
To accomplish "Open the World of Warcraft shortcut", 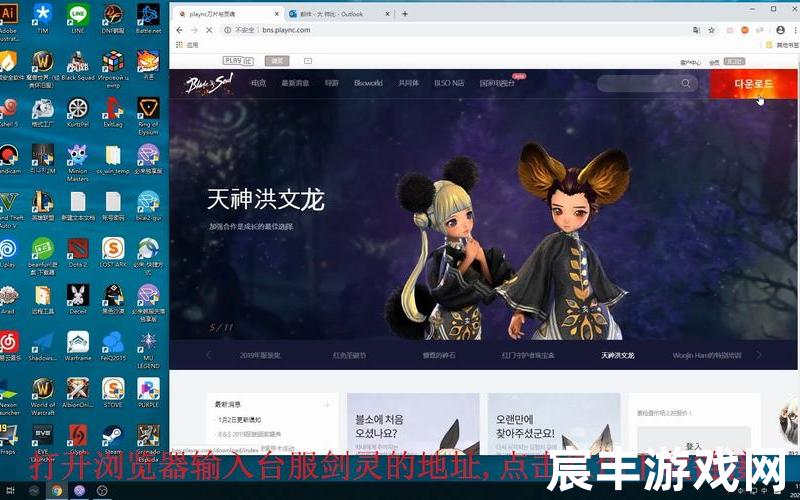I will (x=43, y=396).
